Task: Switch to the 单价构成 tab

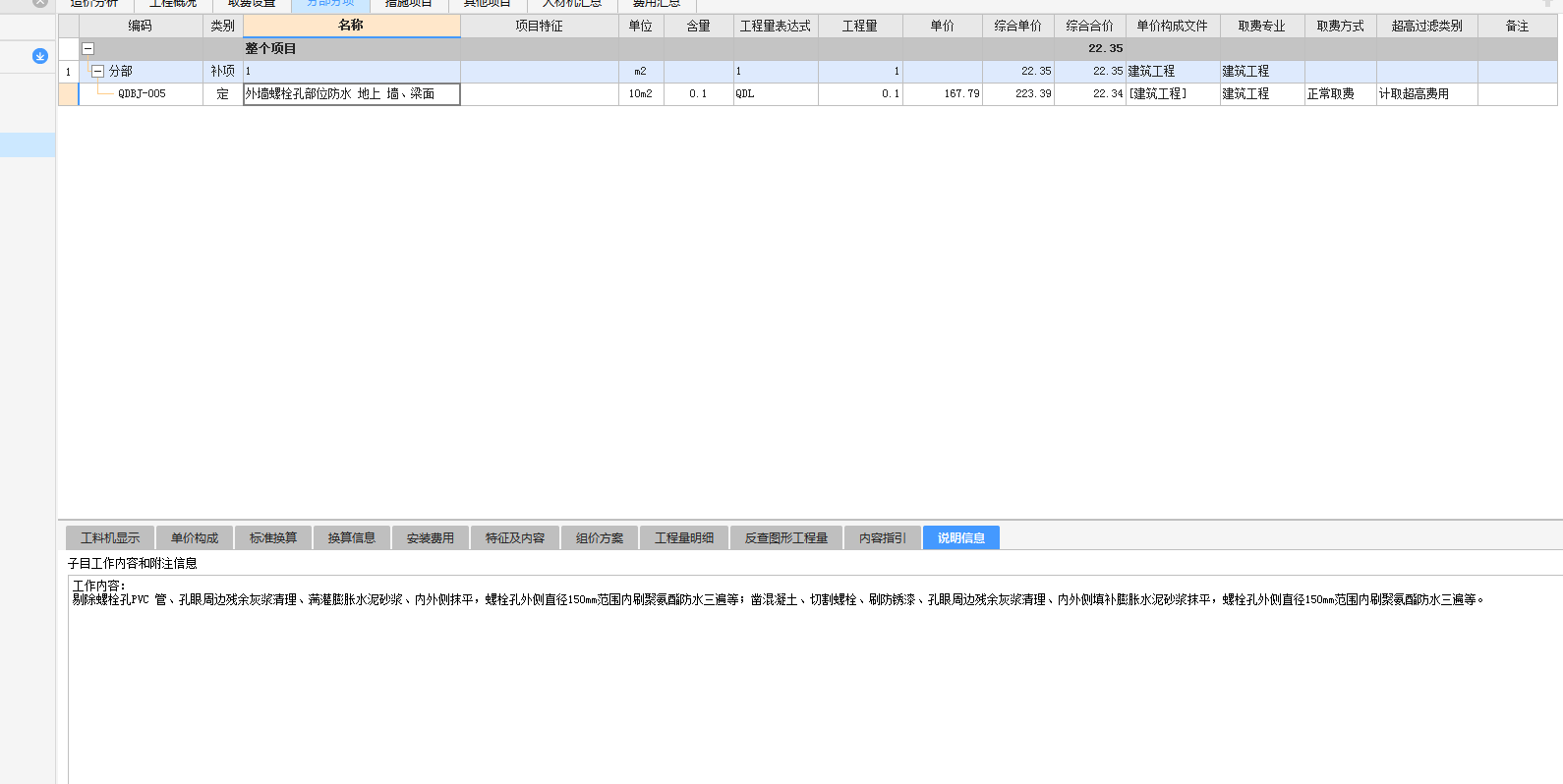Action: [195, 537]
